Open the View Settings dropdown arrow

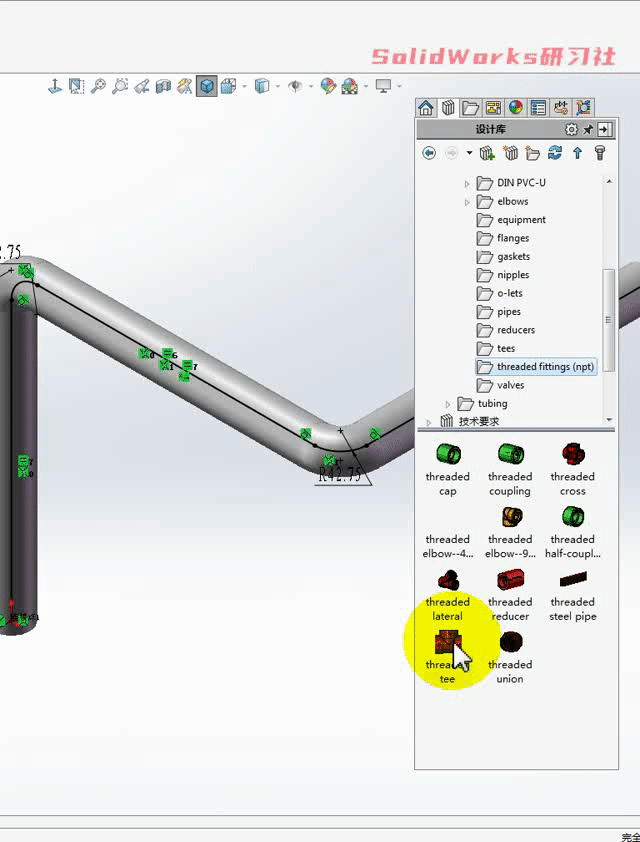click(399, 86)
